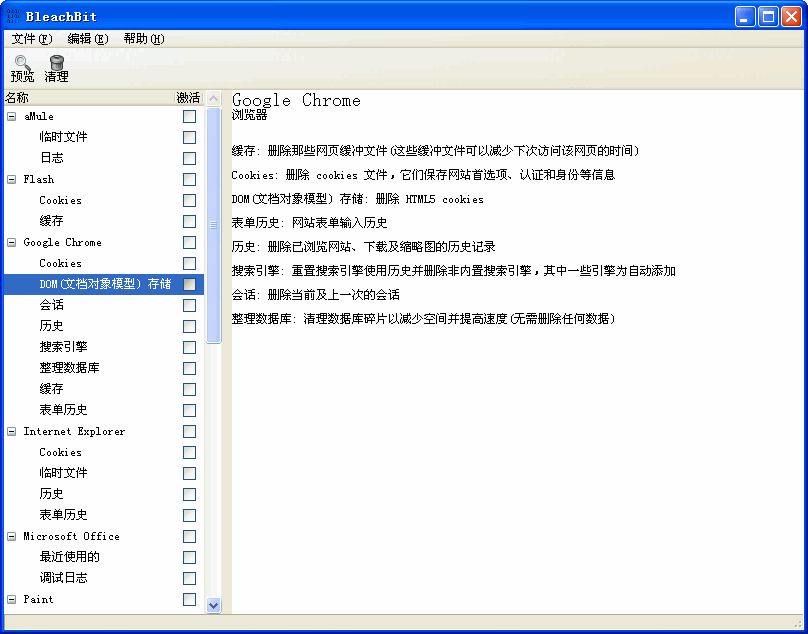Click the 清理 (Clean) toolbar icon
Screen dimensions: 808x634
click(56, 66)
